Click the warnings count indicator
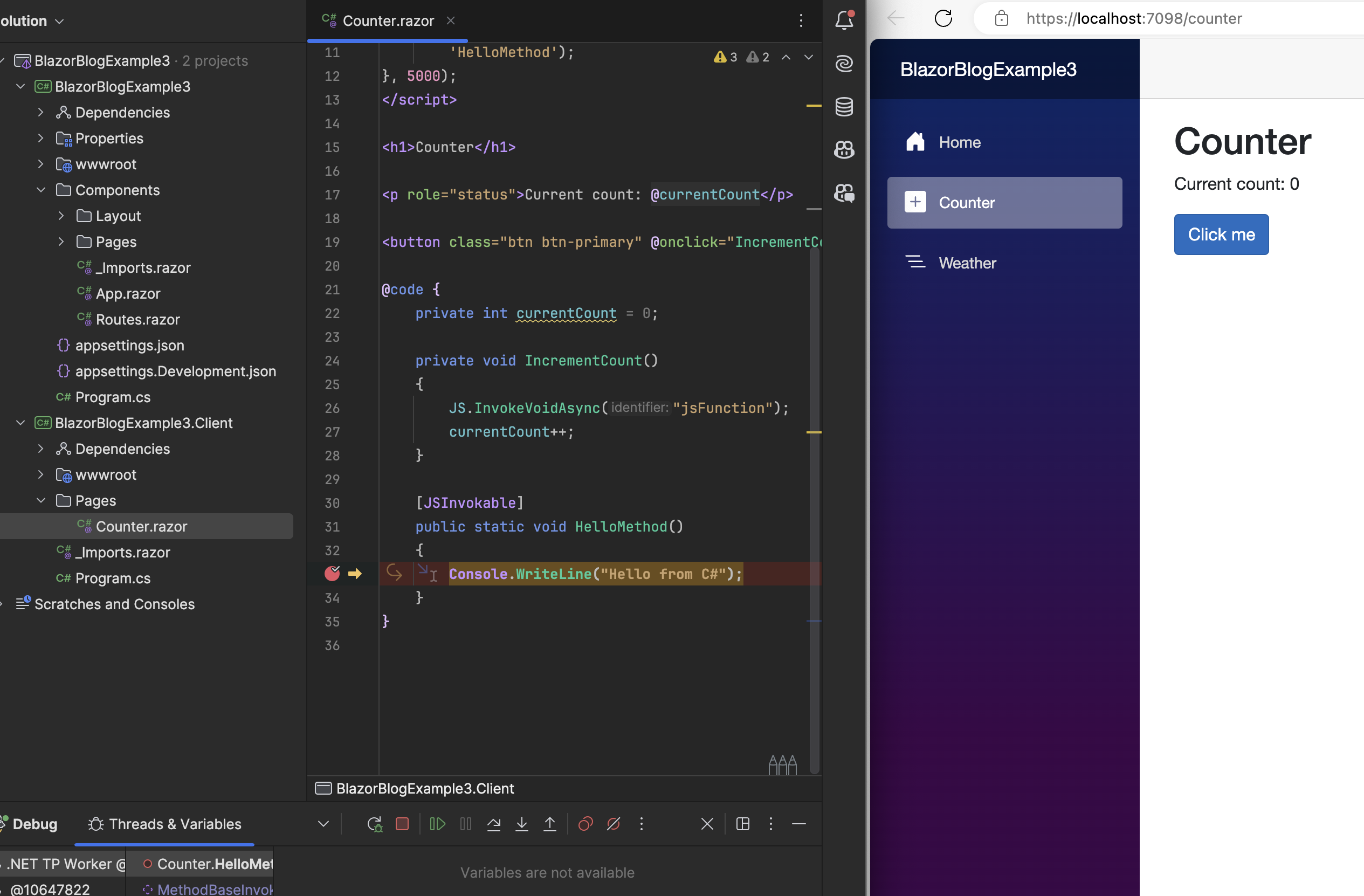Screen dimensions: 1364x896 [x=726, y=57]
